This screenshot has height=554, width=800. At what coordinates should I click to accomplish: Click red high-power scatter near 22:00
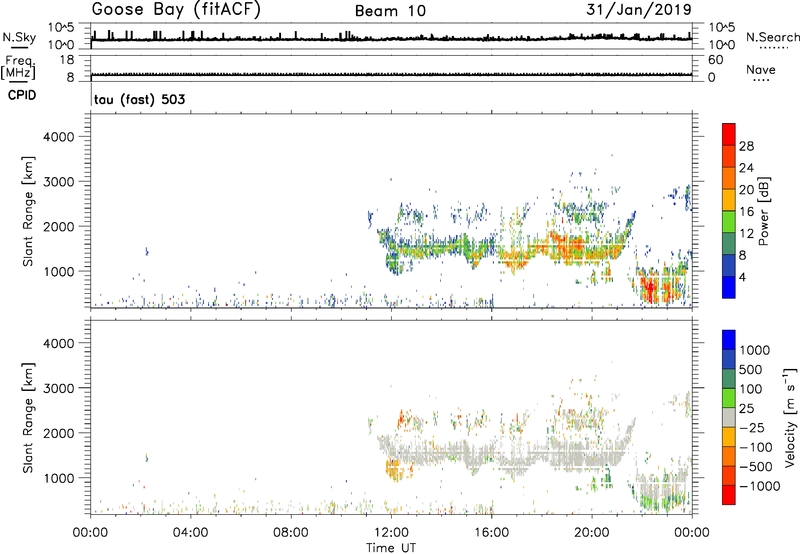649,289
